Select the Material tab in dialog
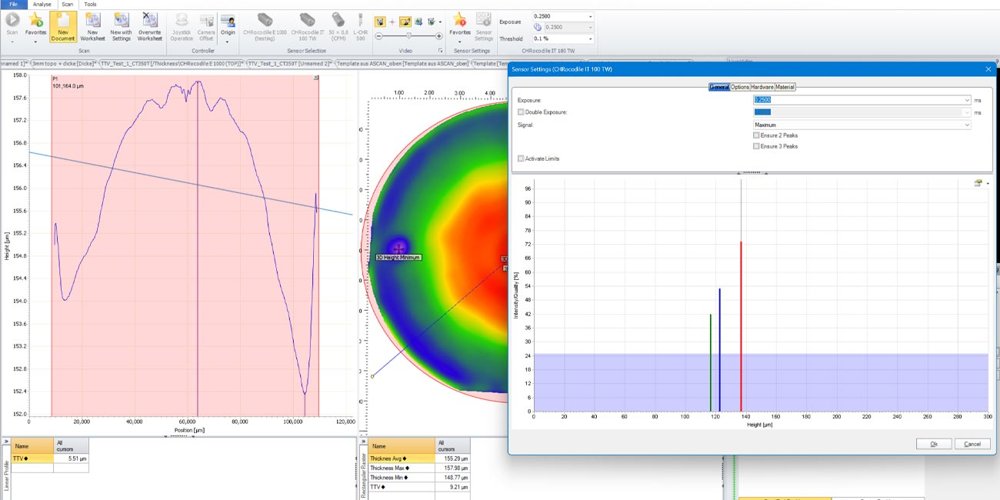The width and height of the screenshot is (1000, 500). 785,87
